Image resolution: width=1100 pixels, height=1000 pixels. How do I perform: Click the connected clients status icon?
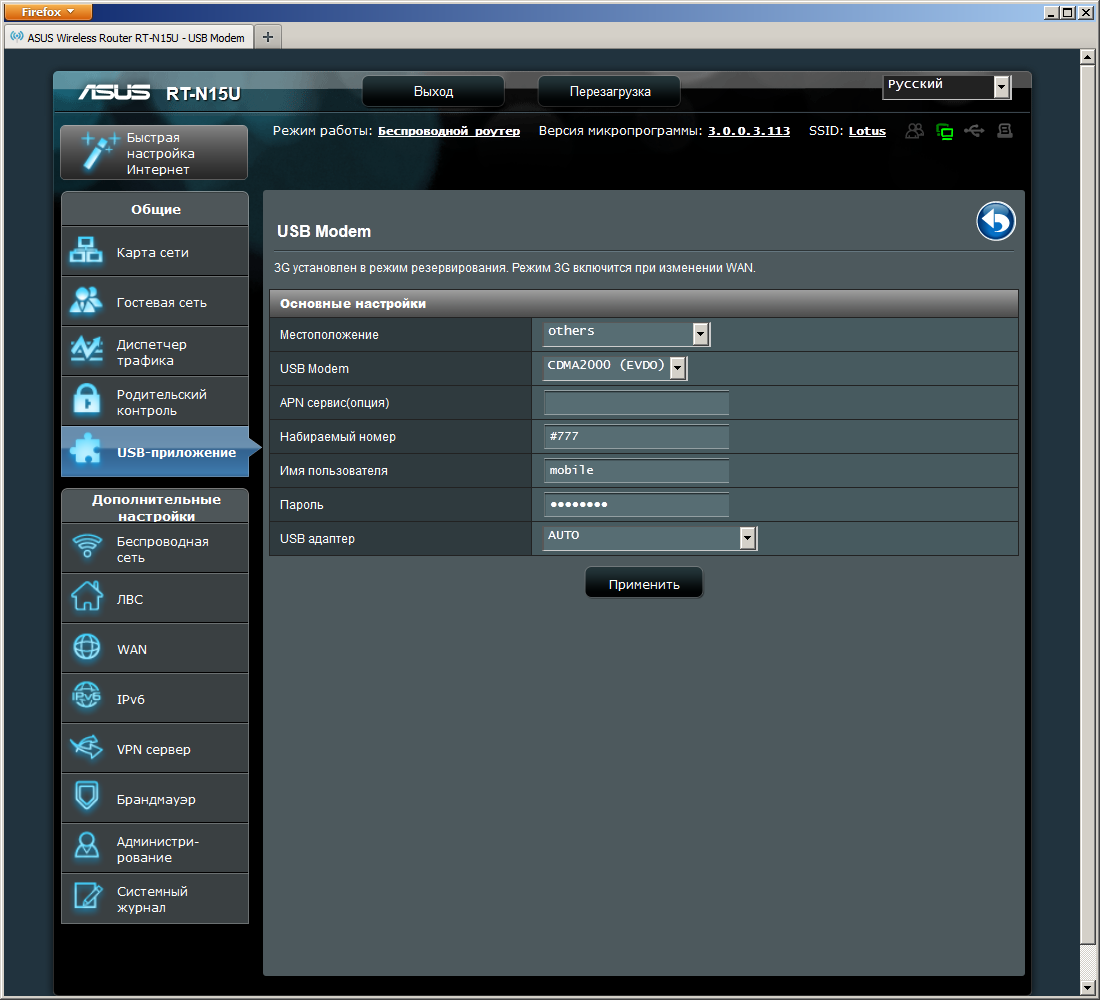coord(914,131)
